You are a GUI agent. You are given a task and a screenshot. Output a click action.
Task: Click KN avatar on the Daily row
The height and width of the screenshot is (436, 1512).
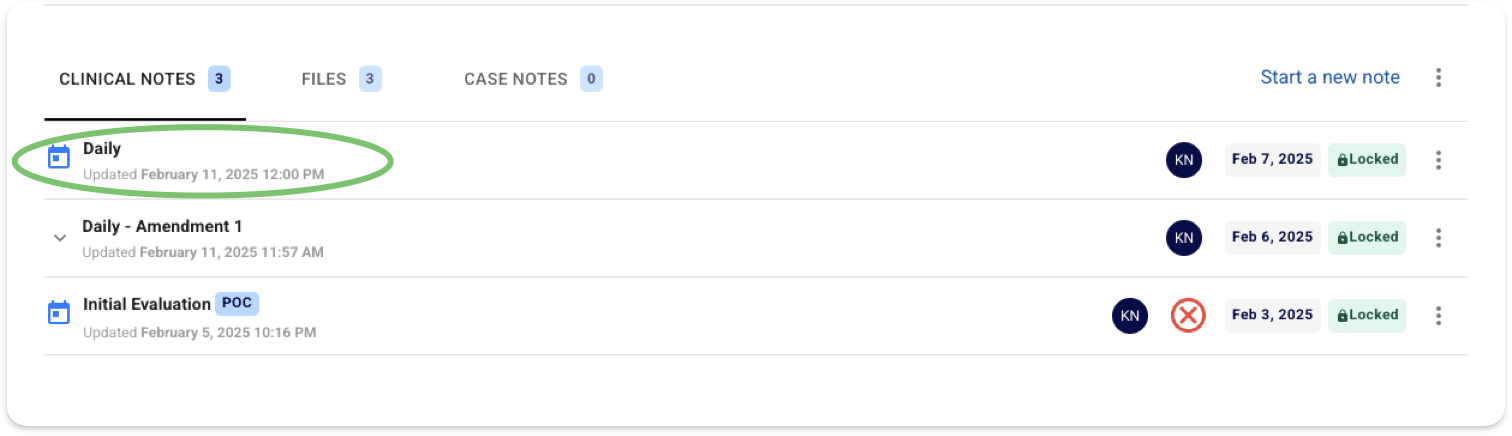tap(1184, 160)
